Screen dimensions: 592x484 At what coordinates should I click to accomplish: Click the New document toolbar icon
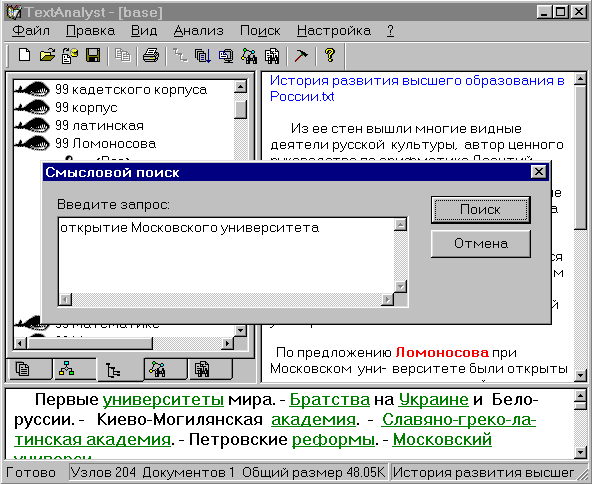tap(25, 55)
